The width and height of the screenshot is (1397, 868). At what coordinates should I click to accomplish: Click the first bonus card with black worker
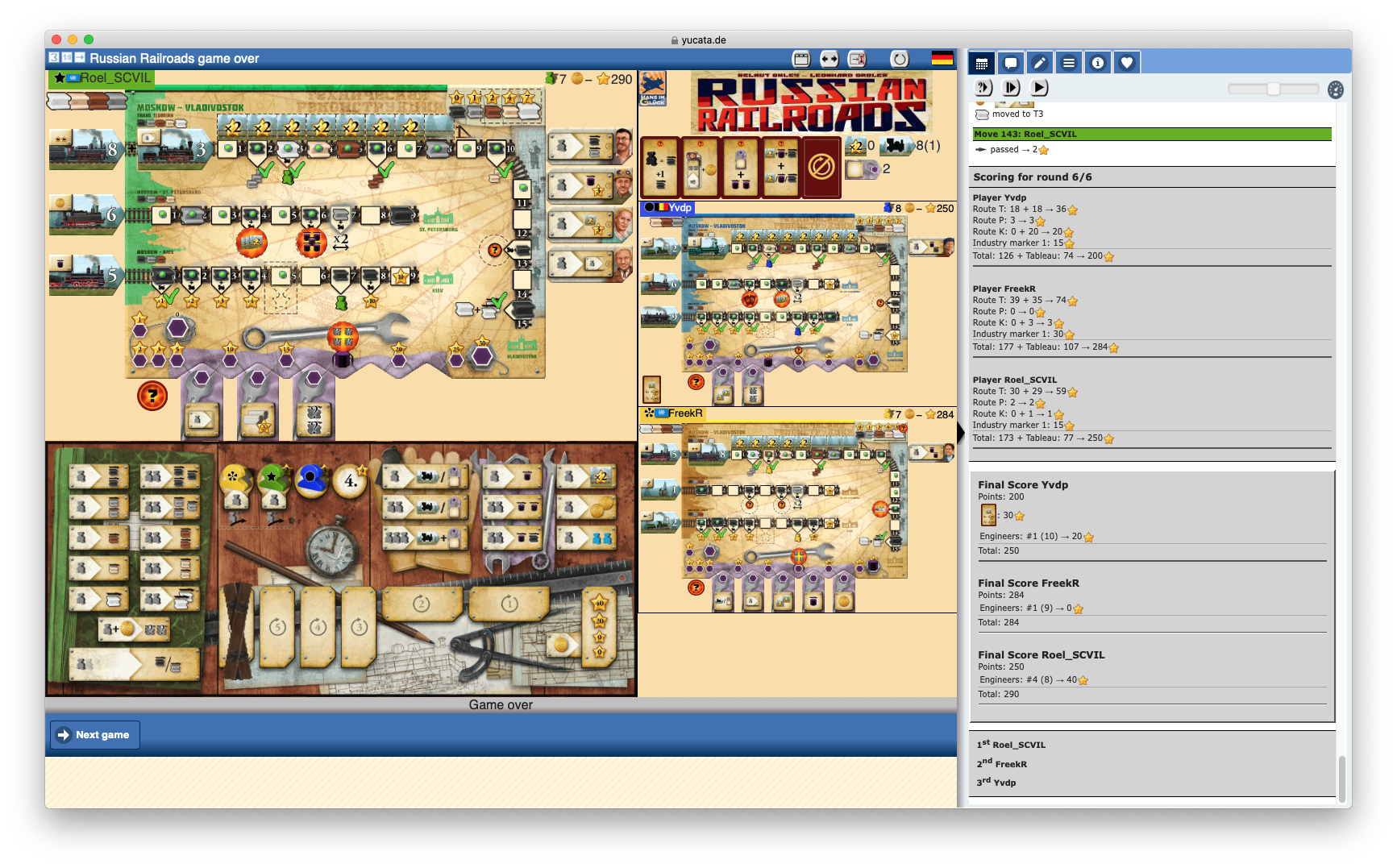[659, 167]
